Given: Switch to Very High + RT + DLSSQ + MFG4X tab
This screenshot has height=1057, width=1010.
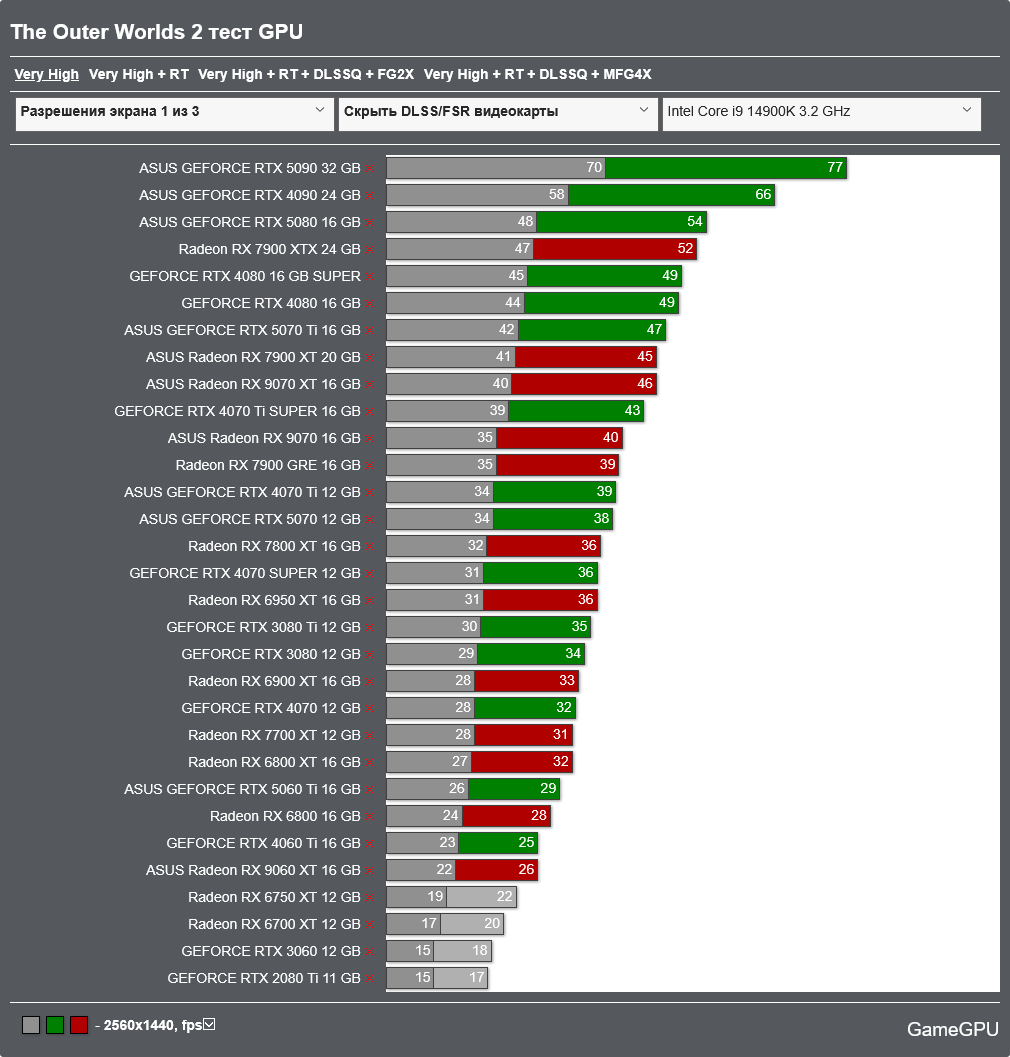Looking at the screenshot, I should click(x=537, y=74).
